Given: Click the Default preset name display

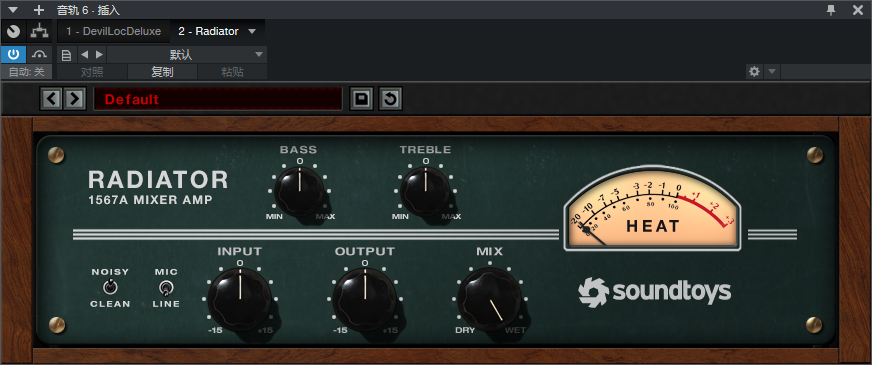Looking at the screenshot, I should tap(217, 99).
